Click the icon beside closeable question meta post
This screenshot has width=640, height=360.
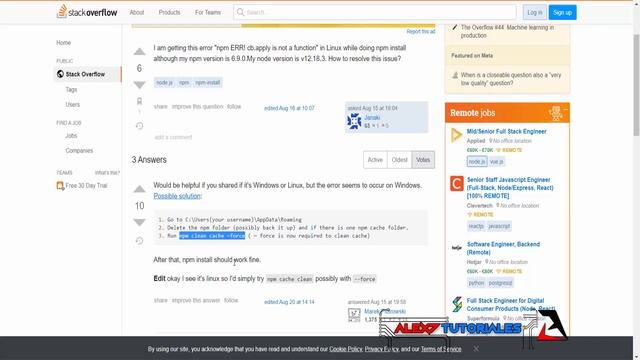coord(455,75)
